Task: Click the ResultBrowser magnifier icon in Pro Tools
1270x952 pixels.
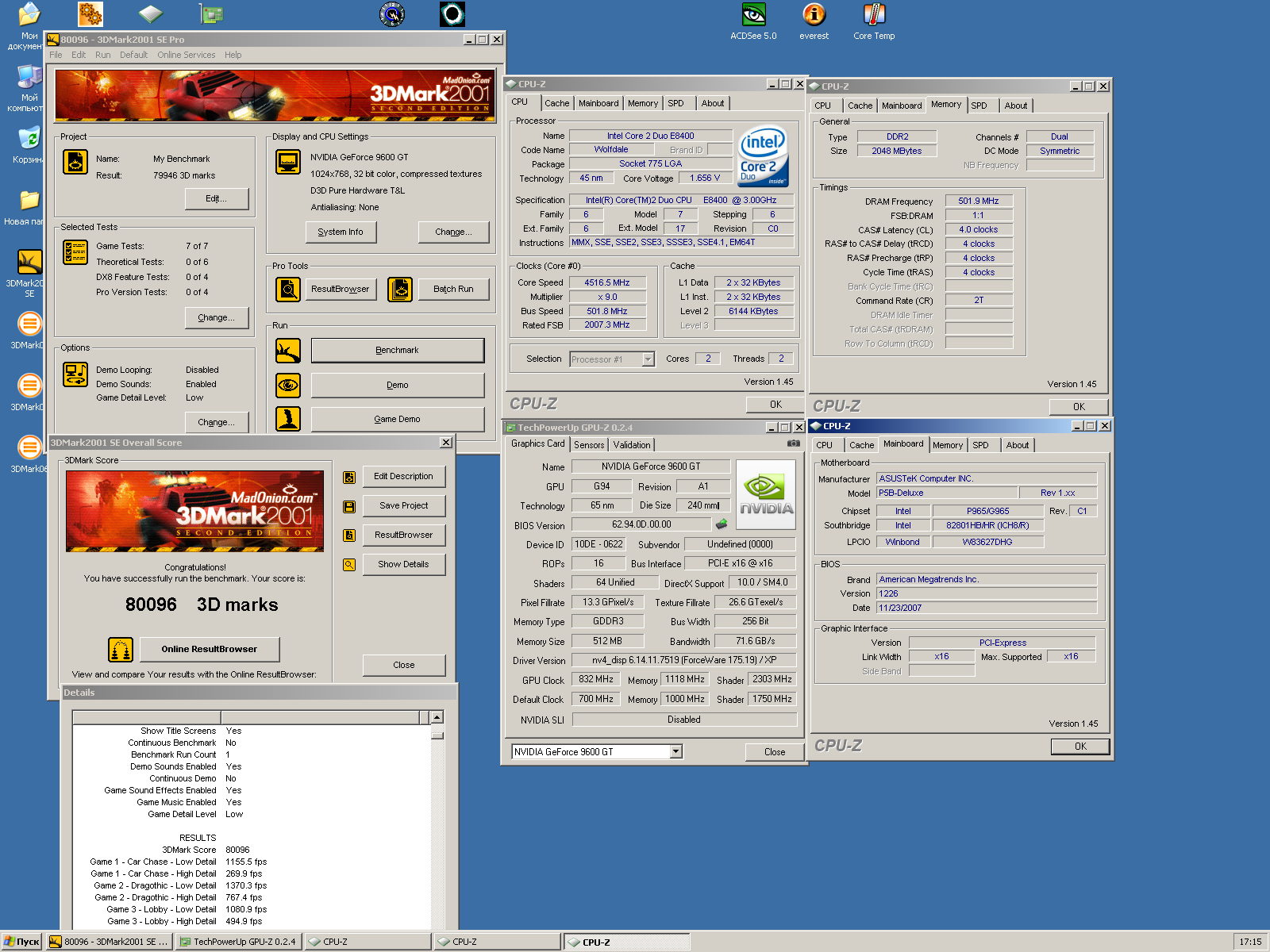Action: (x=288, y=290)
